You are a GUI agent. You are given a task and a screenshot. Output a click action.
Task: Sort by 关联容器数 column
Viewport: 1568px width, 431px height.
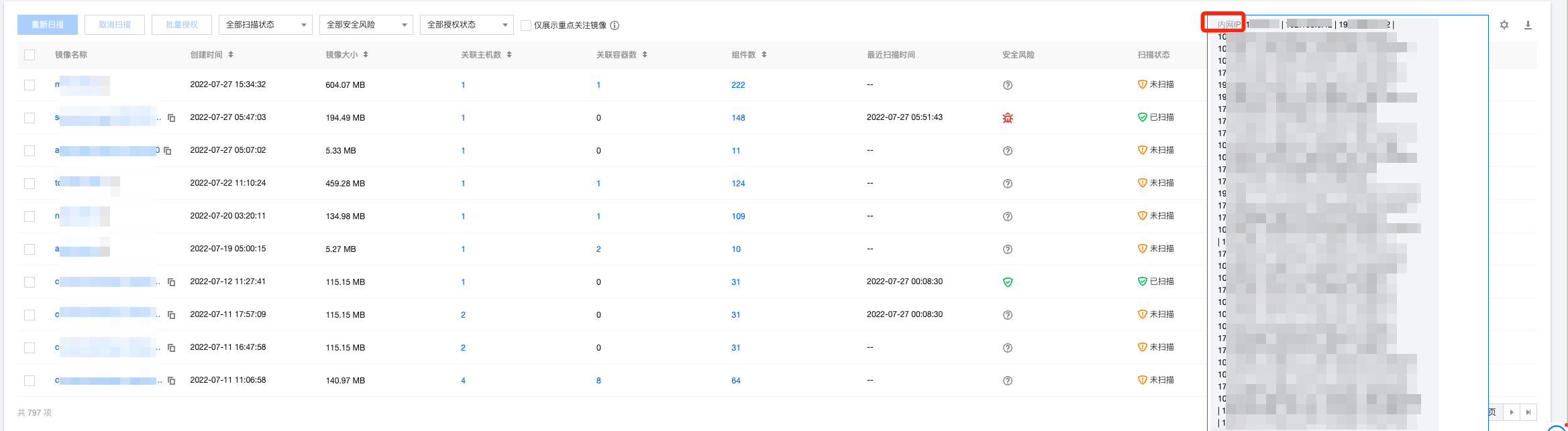pos(645,55)
